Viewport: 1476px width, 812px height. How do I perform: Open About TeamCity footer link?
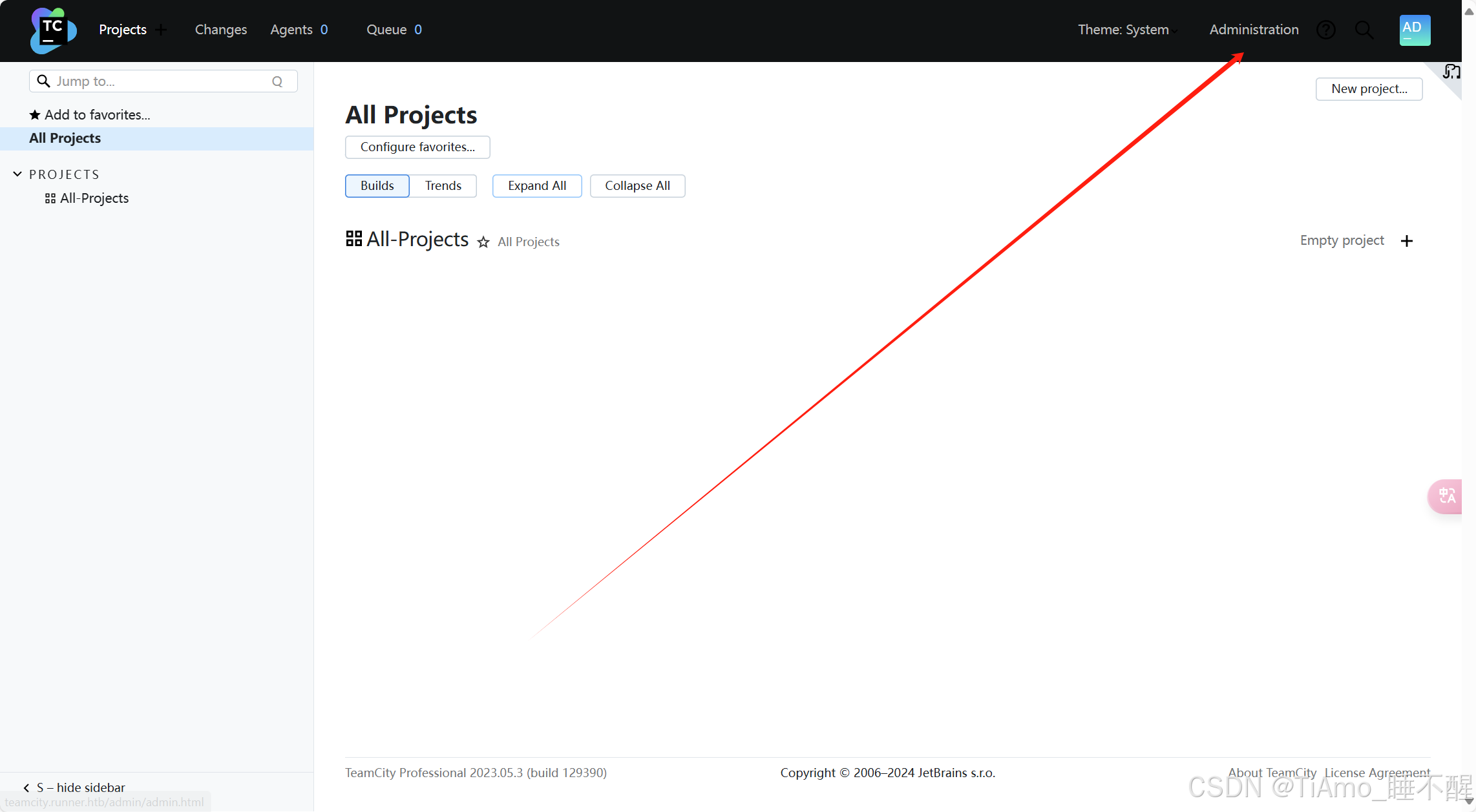click(1272, 773)
